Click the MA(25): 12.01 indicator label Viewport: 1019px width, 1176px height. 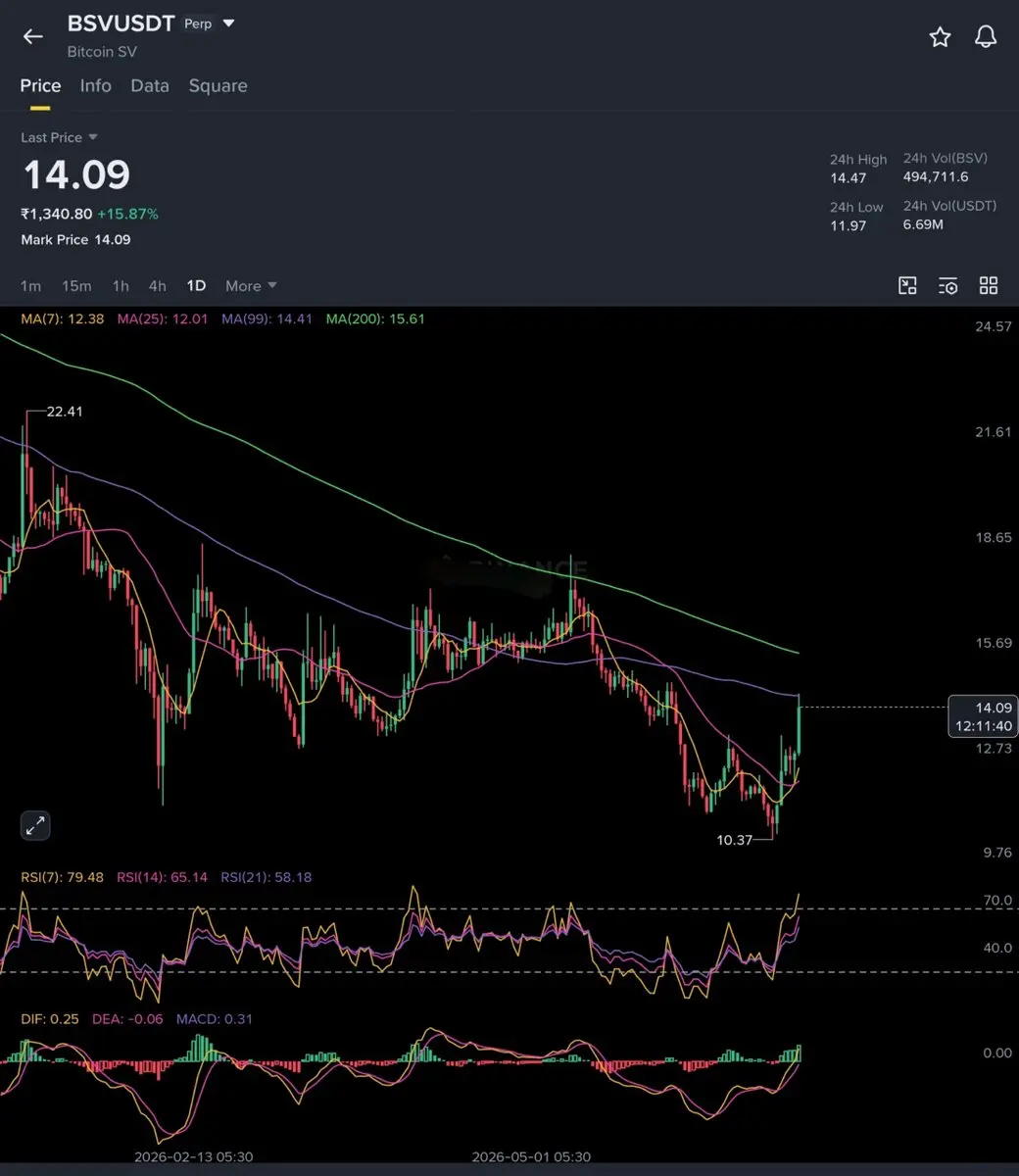click(x=163, y=318)
